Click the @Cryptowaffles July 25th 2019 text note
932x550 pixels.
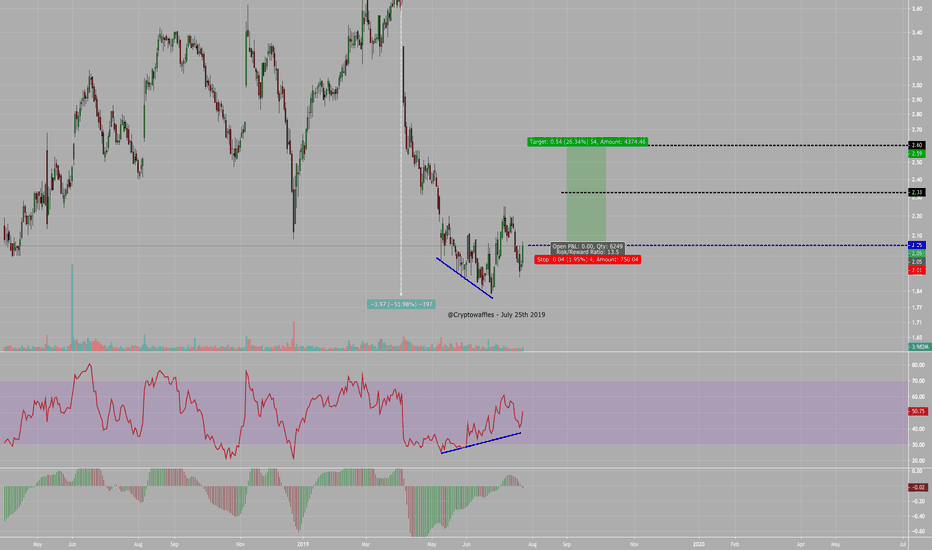tap(496, 315)
